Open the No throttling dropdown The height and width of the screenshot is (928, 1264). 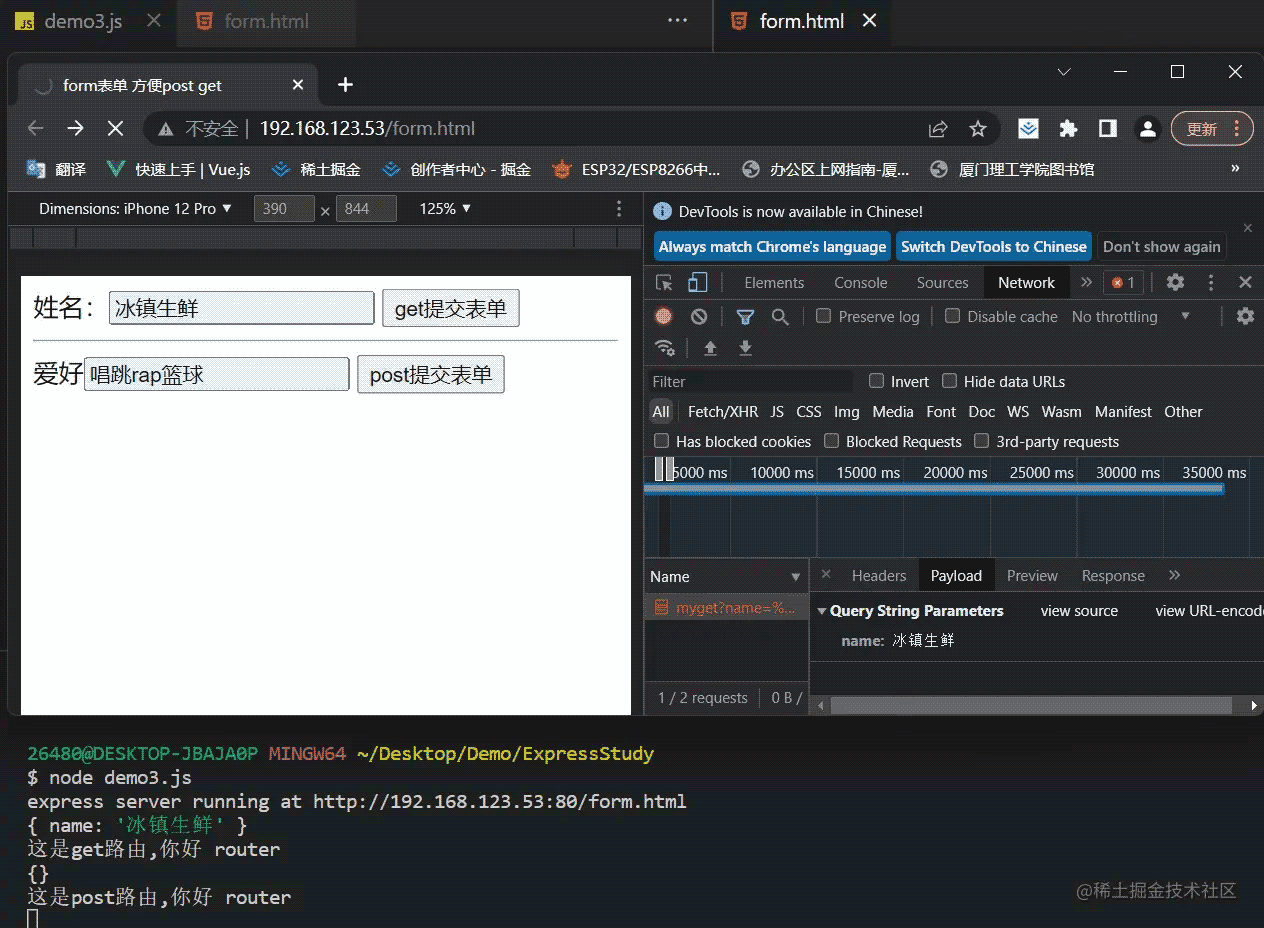coord(1131,316)
